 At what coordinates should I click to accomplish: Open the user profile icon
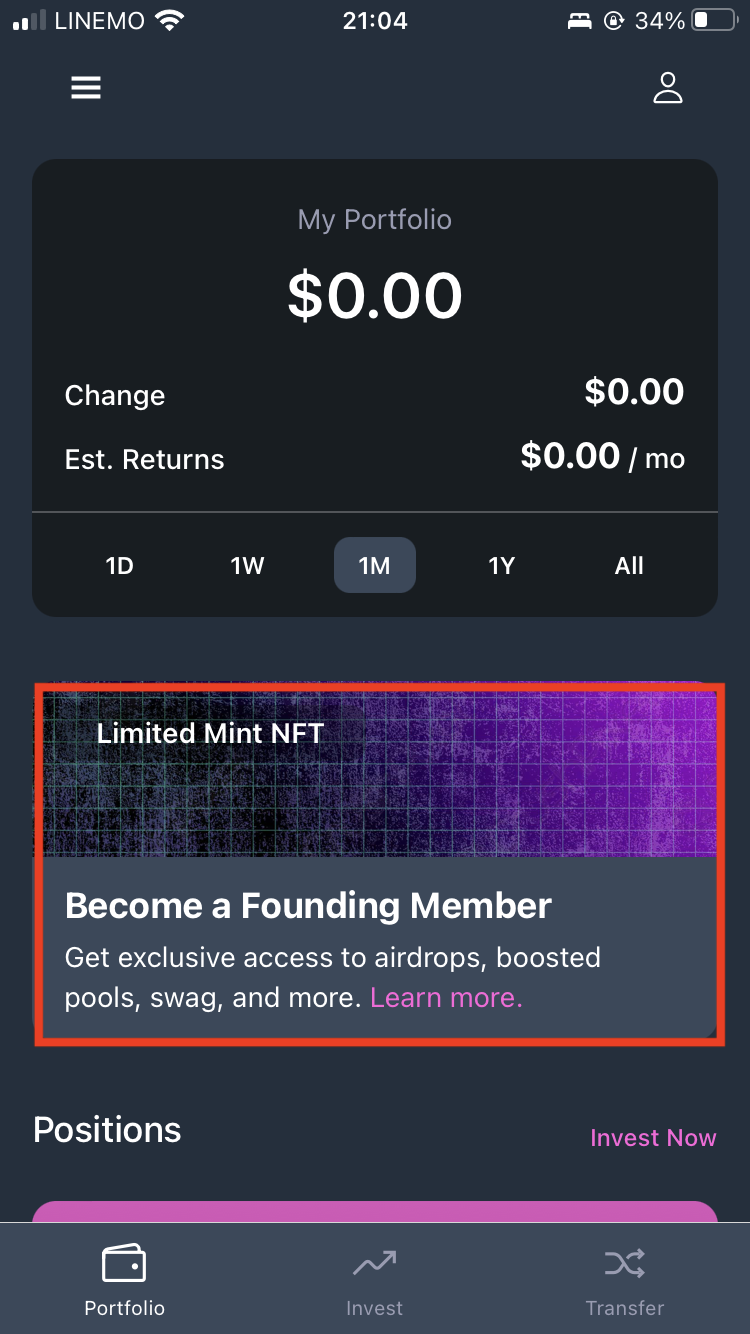pos(667,88)
